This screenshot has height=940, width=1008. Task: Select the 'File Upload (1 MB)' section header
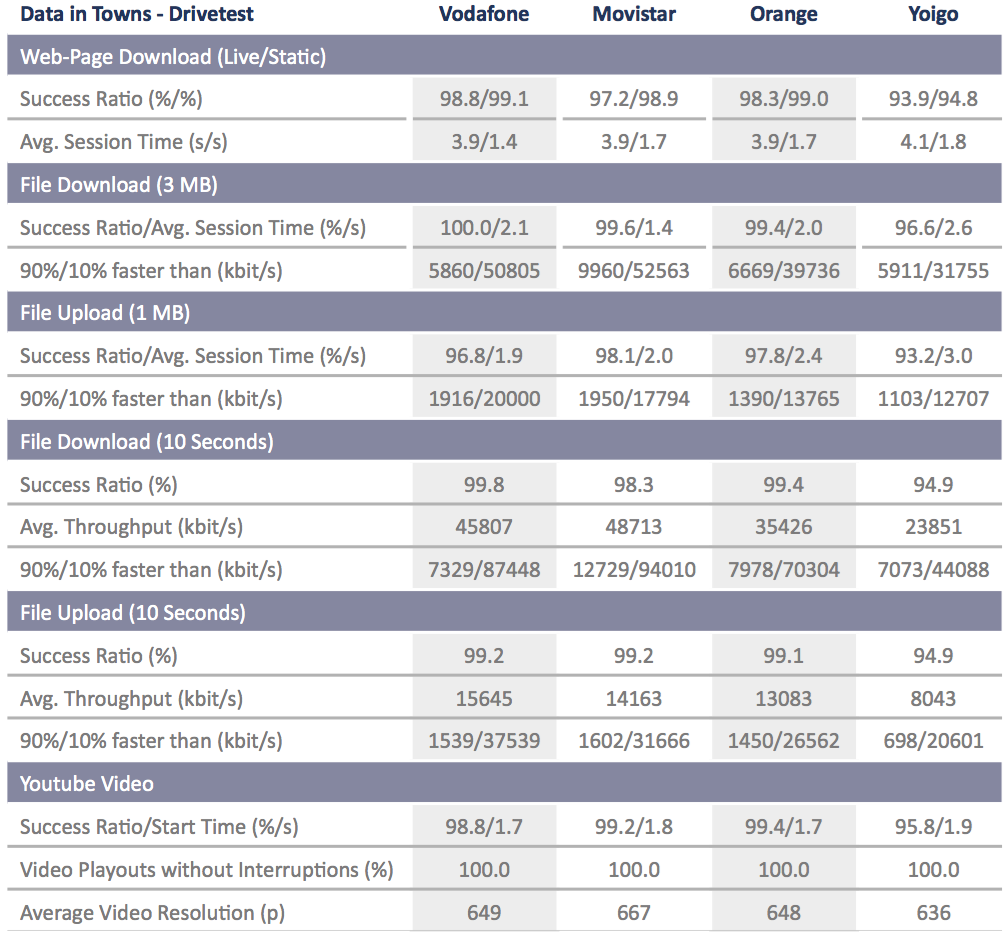point(504,312)
